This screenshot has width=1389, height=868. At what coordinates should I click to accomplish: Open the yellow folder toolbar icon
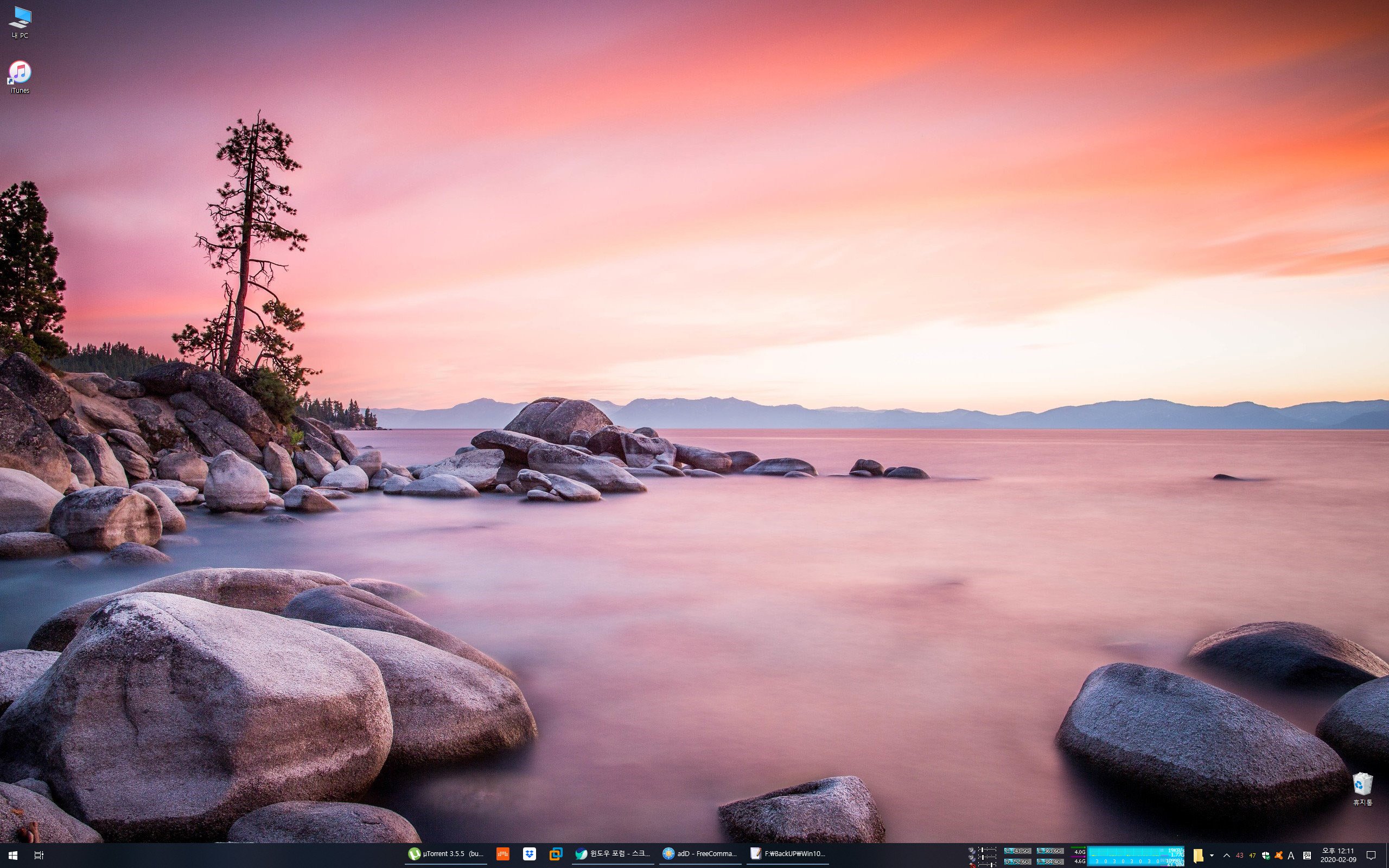(x=1199, y=856)
